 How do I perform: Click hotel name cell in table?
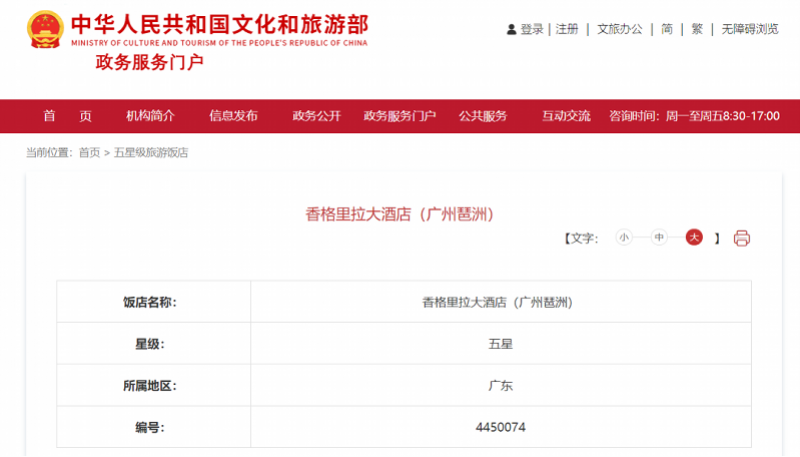pos(501,302)
